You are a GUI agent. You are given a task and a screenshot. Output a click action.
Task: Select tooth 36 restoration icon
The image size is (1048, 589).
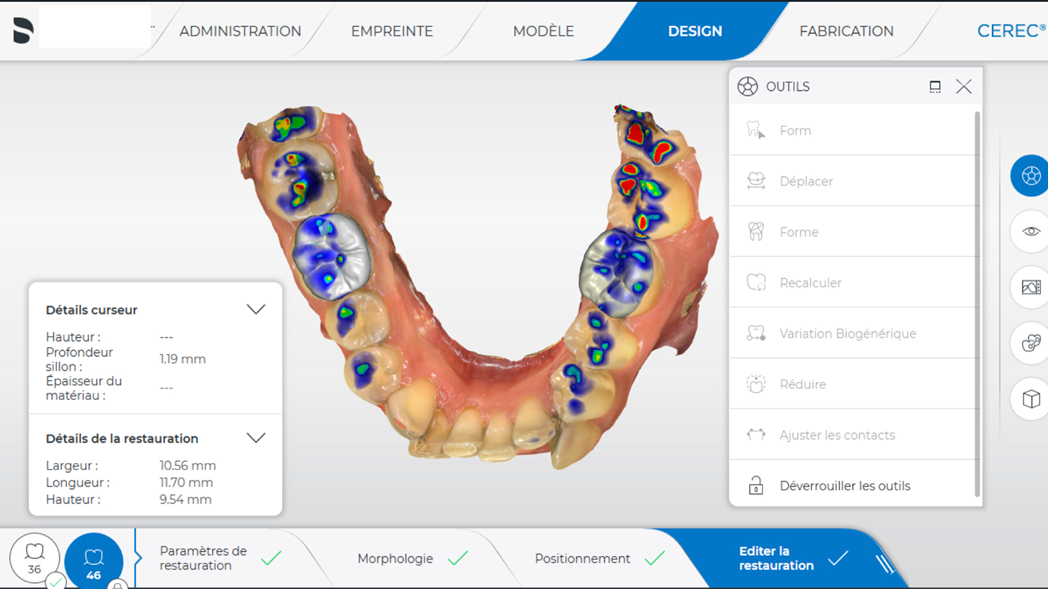[34, 559]
